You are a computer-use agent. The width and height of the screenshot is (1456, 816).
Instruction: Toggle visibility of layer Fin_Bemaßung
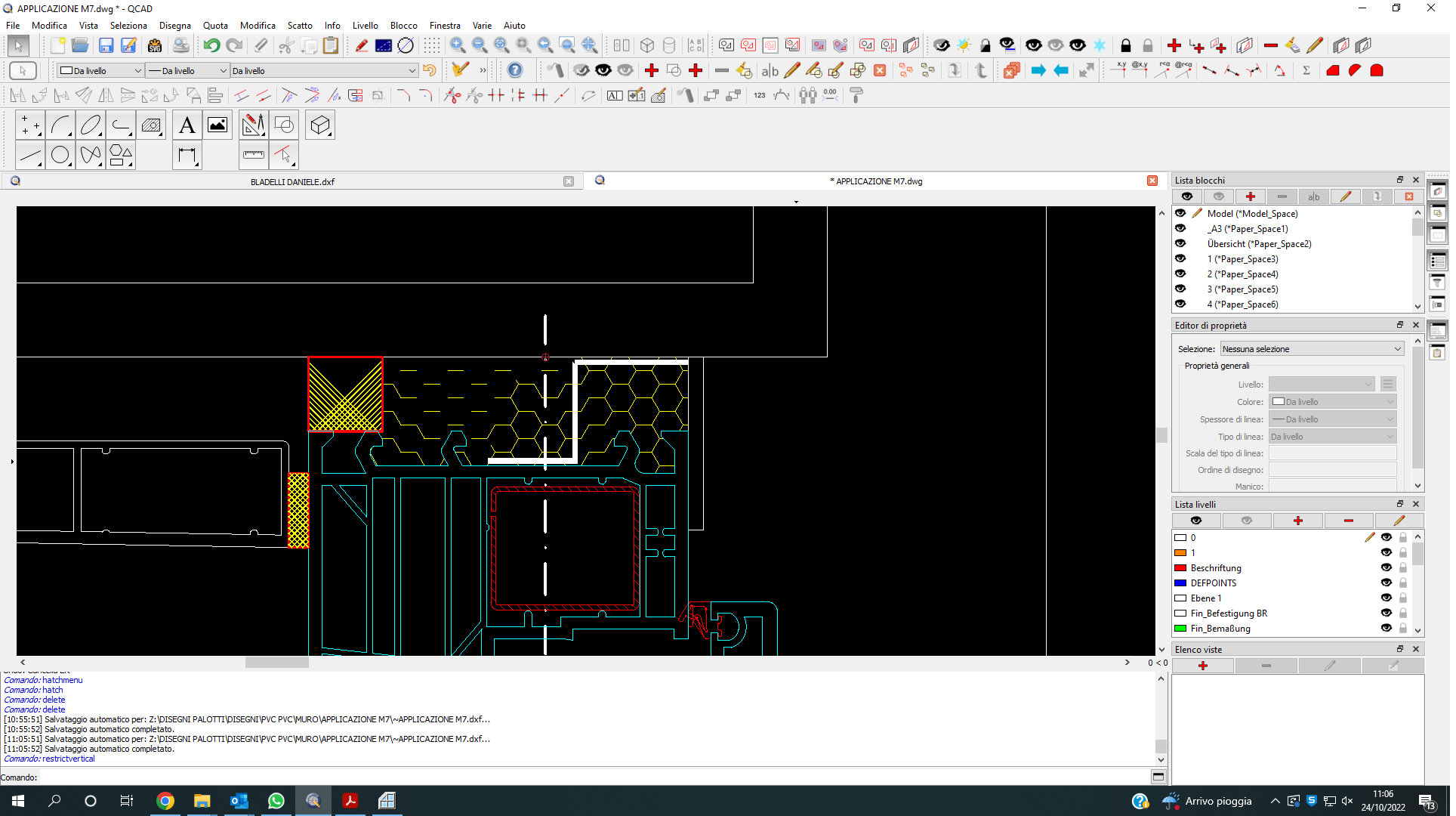coord(1386,628)
